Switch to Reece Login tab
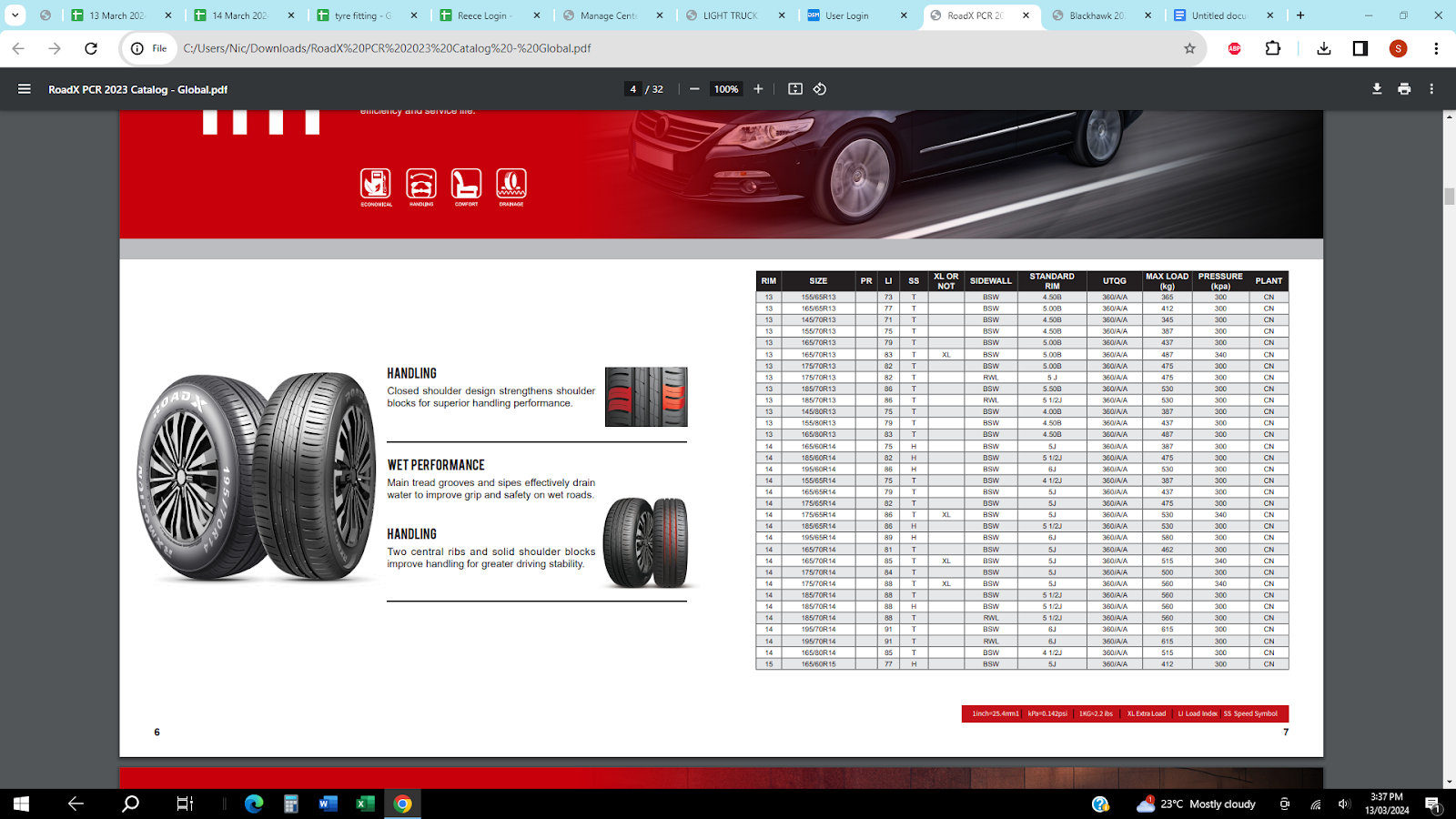The width and height of the screenshot is (1456, 819). coord(490,15)
